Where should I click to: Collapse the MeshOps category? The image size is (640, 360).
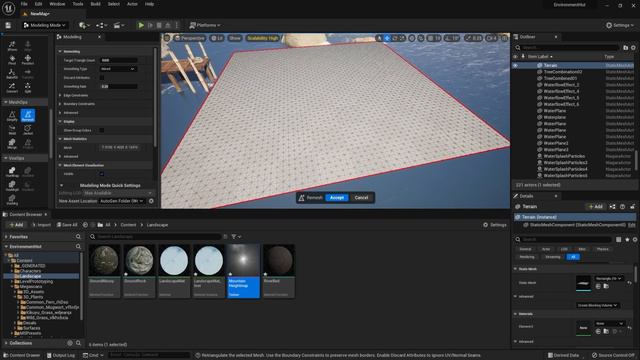pos(6,102)
